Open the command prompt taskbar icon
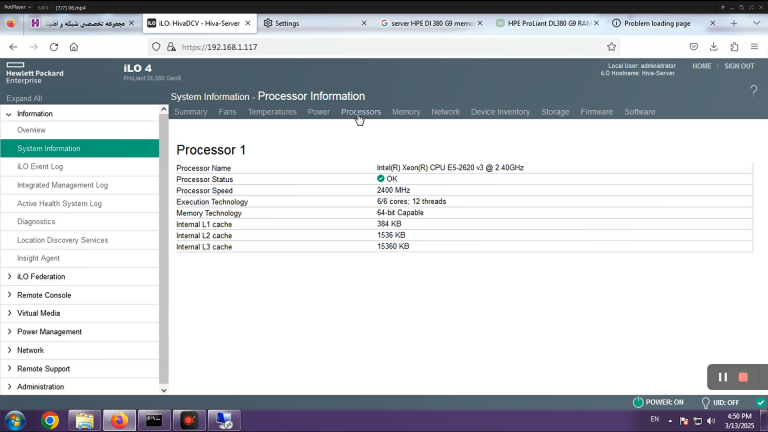The image size is (768, 432). point(154,421)
